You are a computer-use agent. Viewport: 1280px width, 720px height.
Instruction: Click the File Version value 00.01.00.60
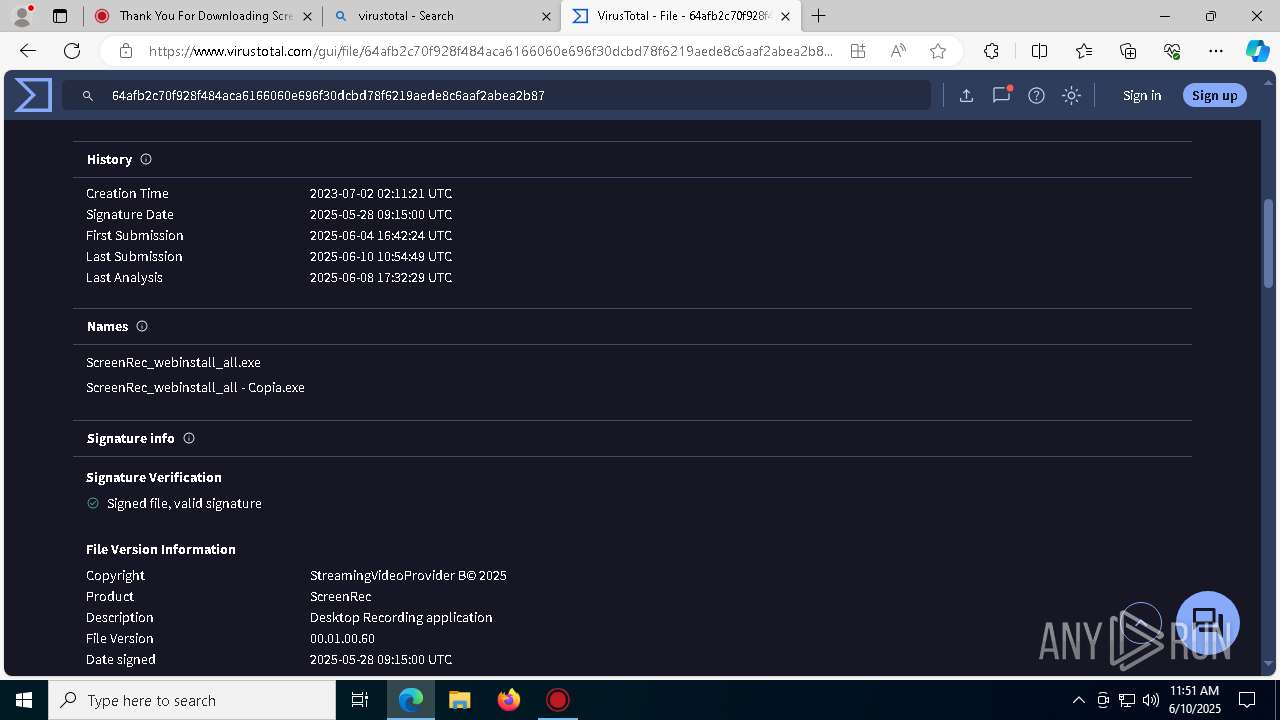[342, 638]
